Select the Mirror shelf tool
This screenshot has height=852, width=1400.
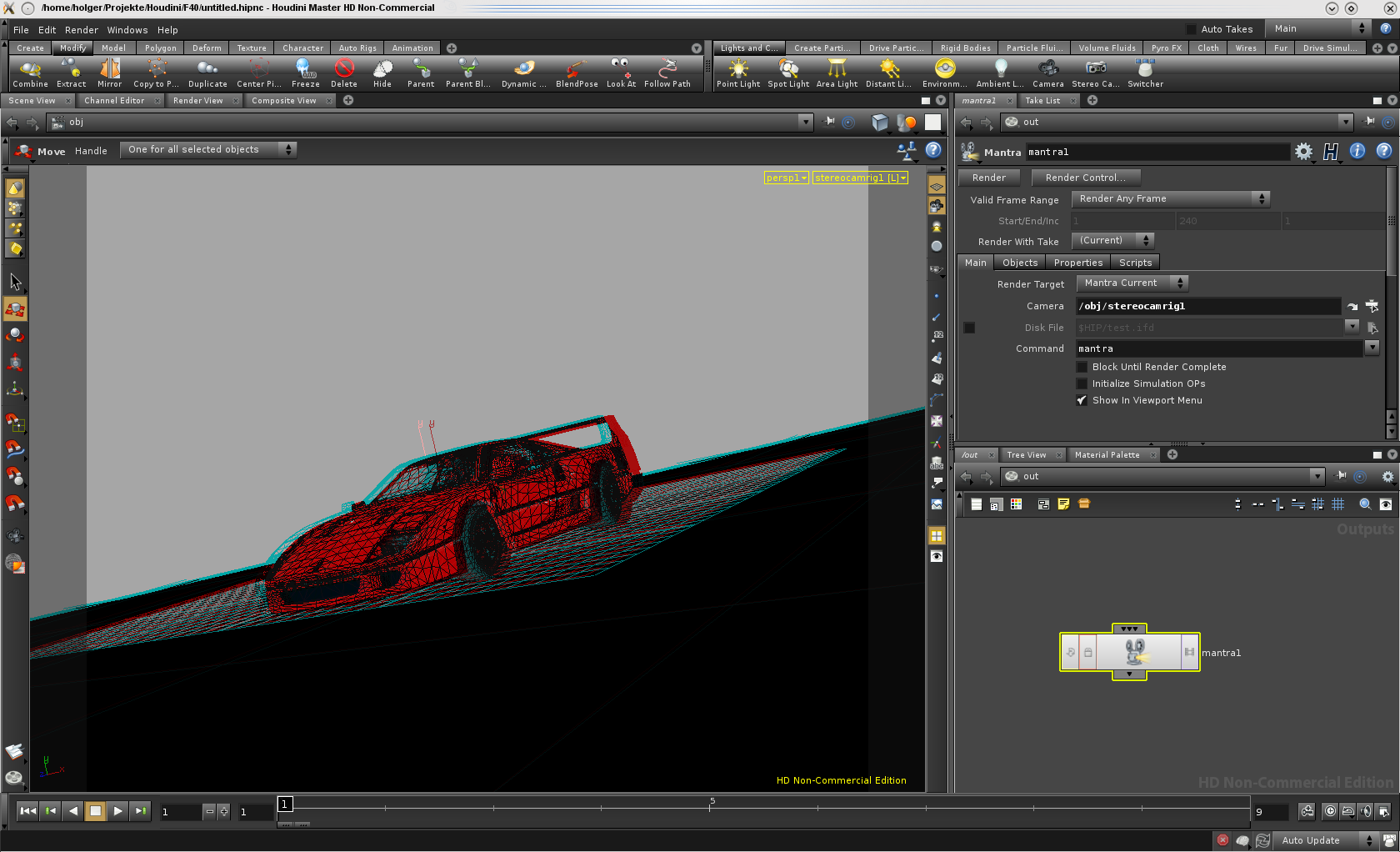[x=109, y=73]
